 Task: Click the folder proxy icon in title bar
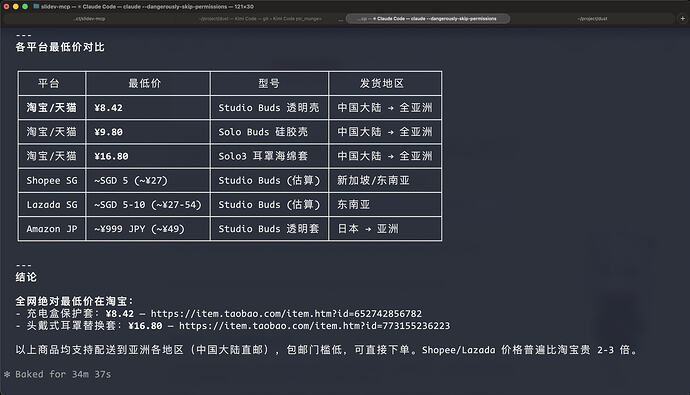36,7
